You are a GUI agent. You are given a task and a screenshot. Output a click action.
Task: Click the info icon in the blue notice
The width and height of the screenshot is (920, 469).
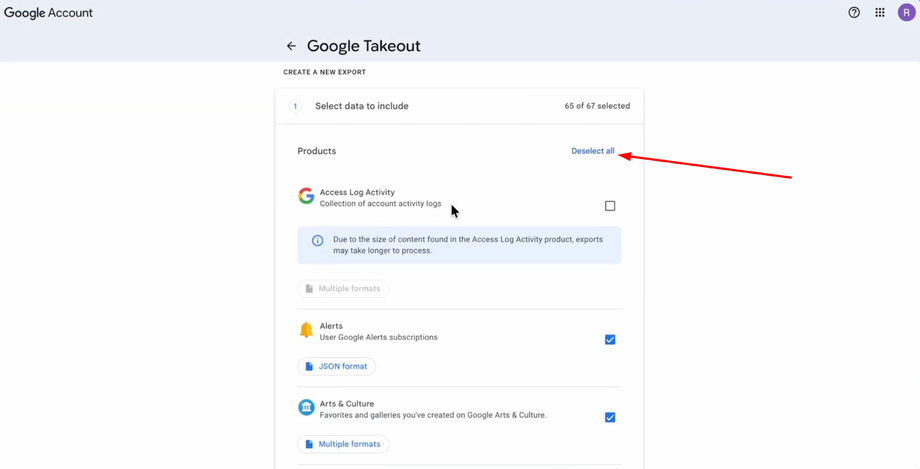pos(317,240)
